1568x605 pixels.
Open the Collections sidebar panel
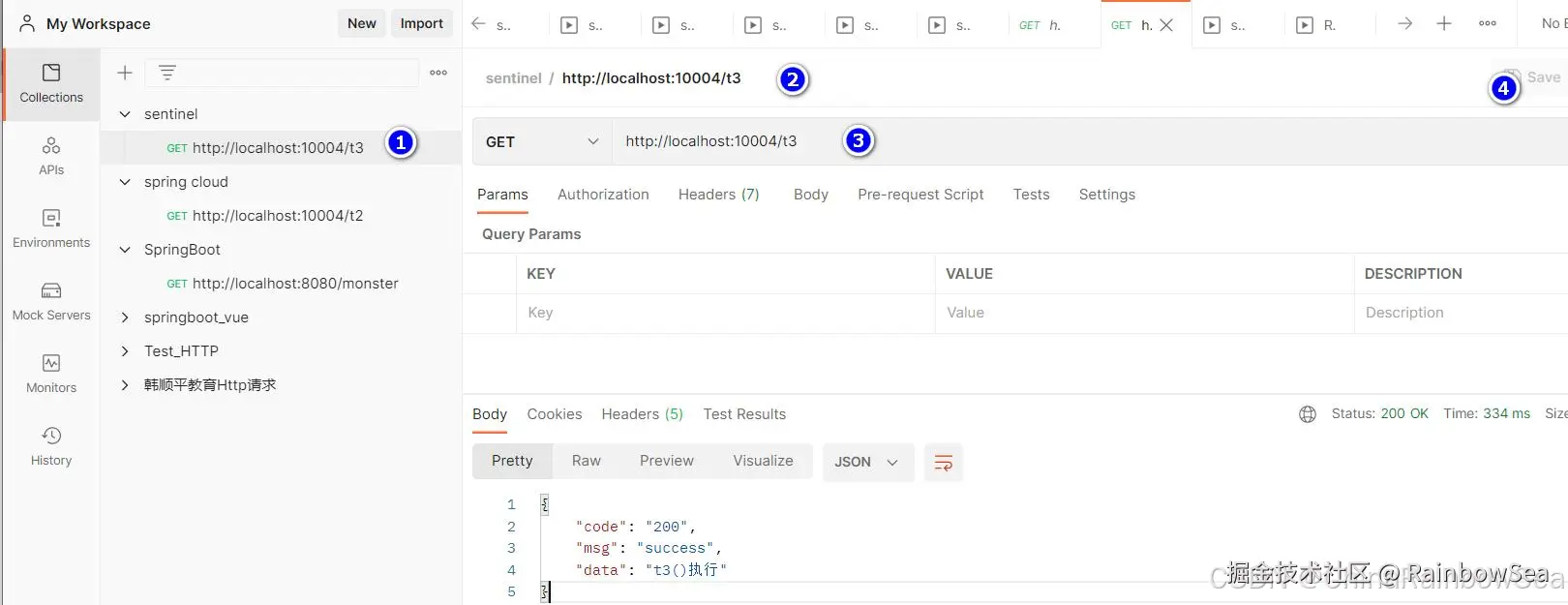(x=51, y=83)
